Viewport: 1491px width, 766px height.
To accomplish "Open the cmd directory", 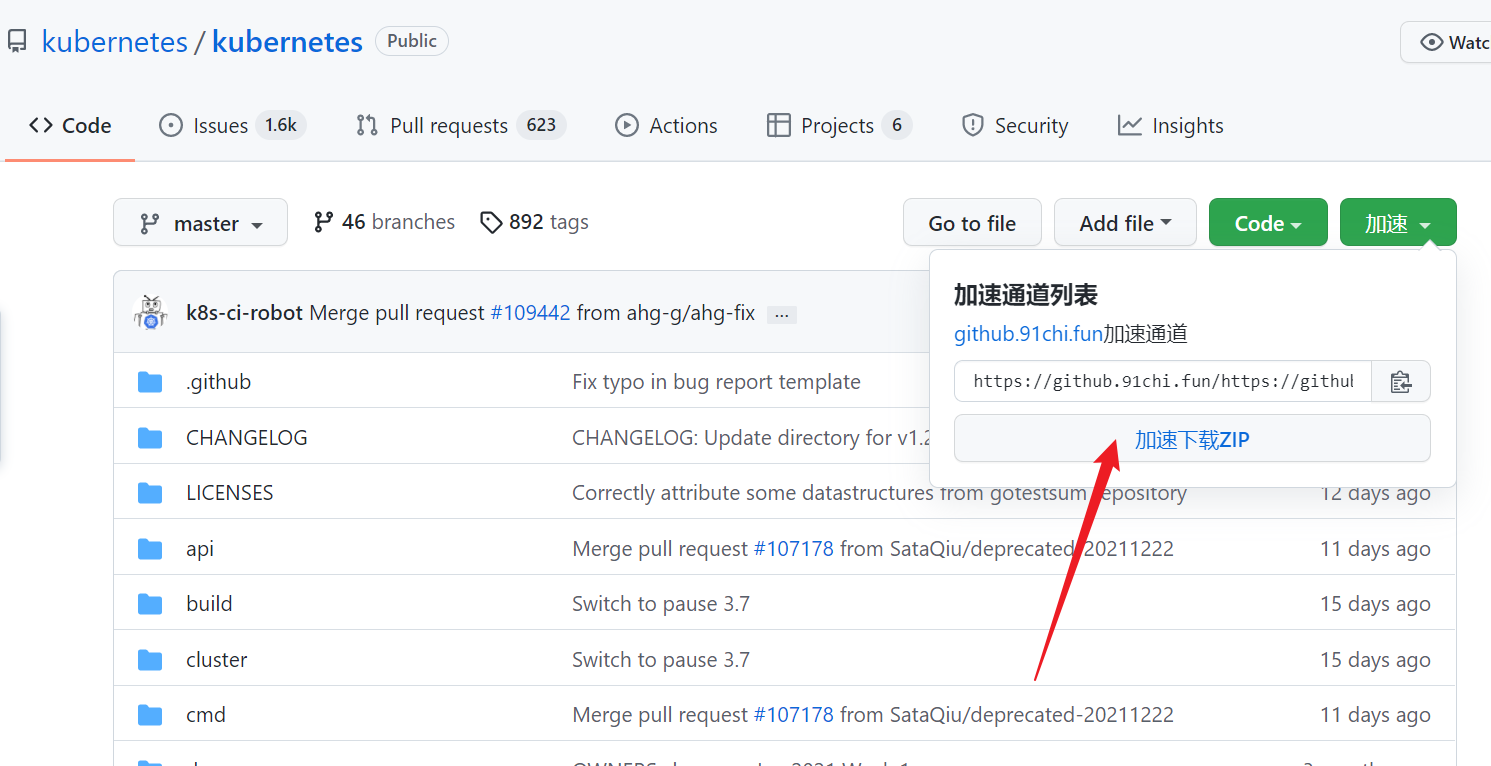I will (x=206, y=715).
